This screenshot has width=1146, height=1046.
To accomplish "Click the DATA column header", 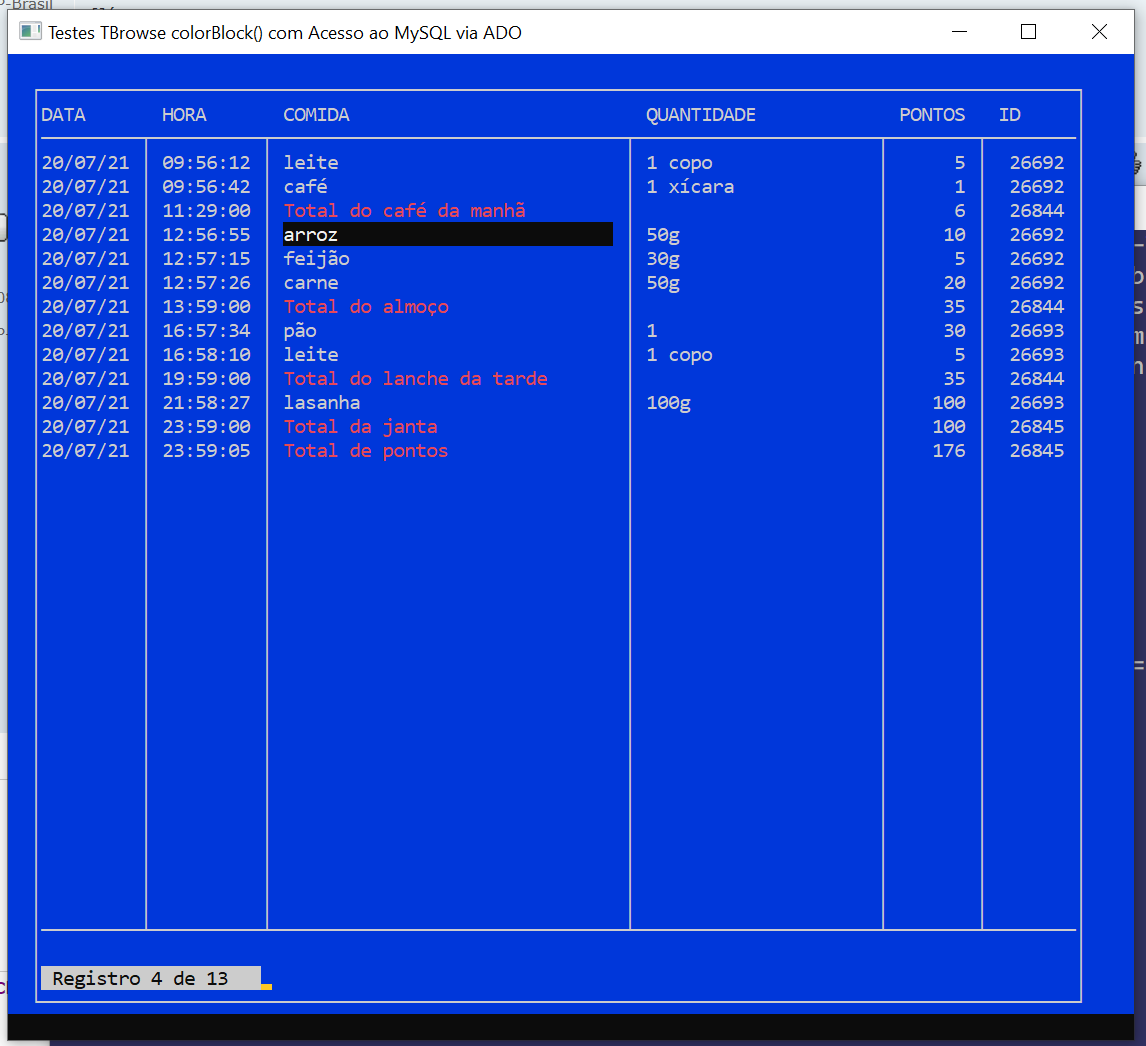I will click(63, 115).
